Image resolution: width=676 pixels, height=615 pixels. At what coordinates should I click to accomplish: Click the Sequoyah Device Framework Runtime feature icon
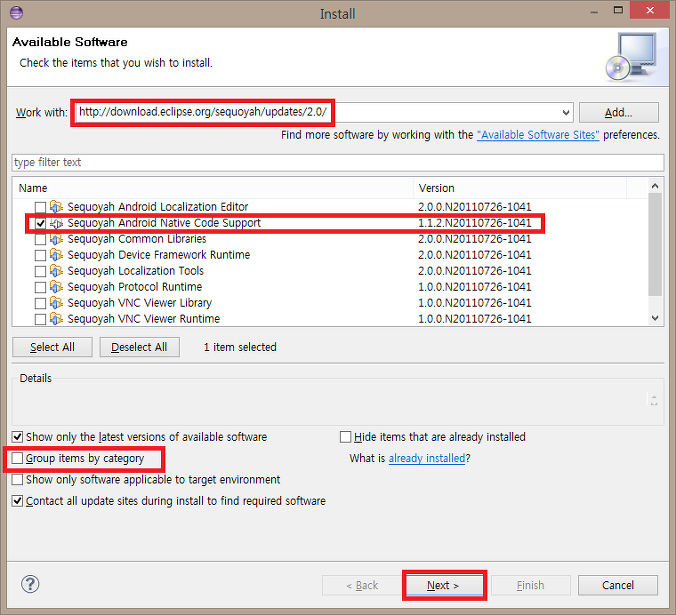point(56,255)
